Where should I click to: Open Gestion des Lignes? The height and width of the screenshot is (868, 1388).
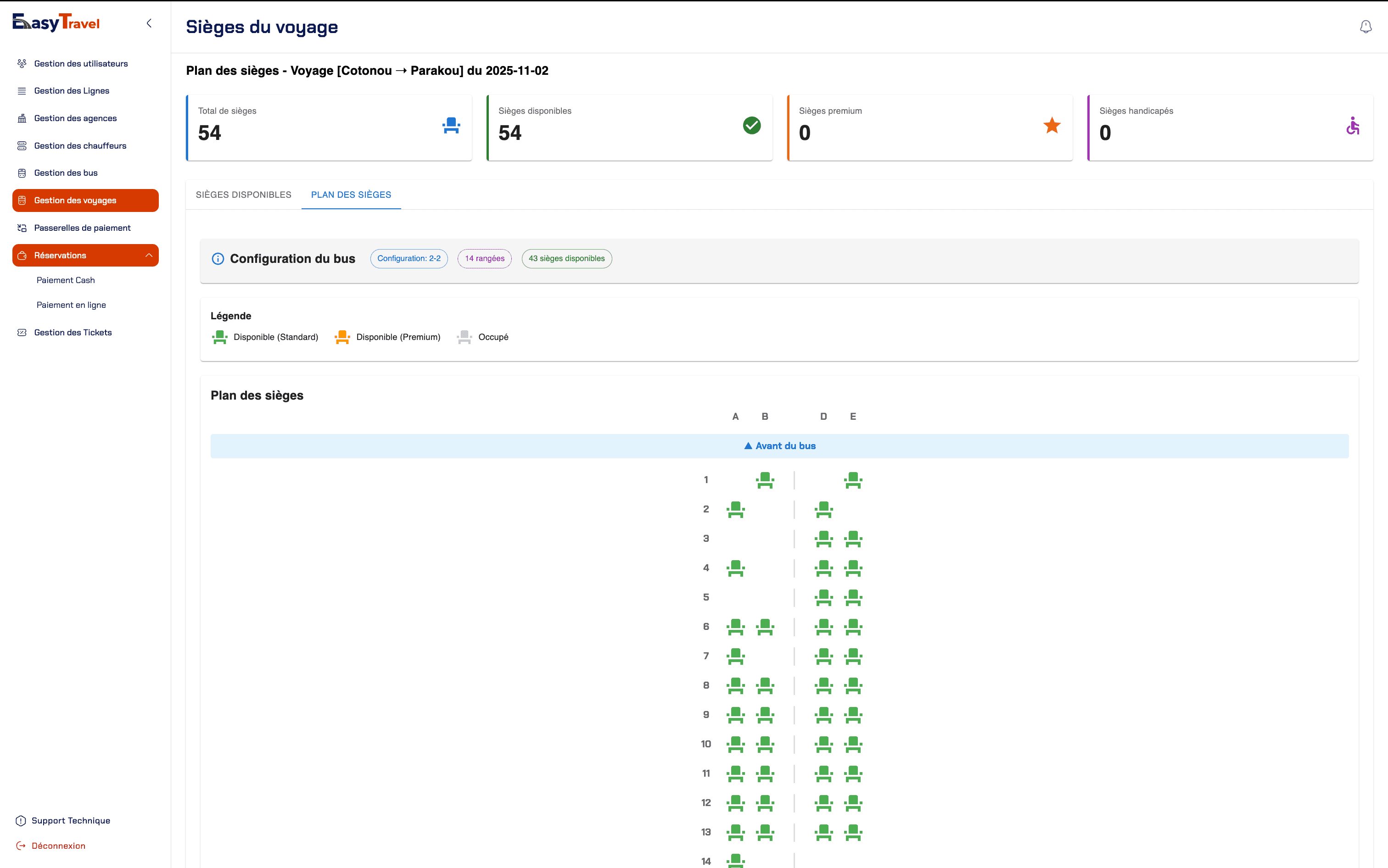pyautogui.click(x=85, y=91)
